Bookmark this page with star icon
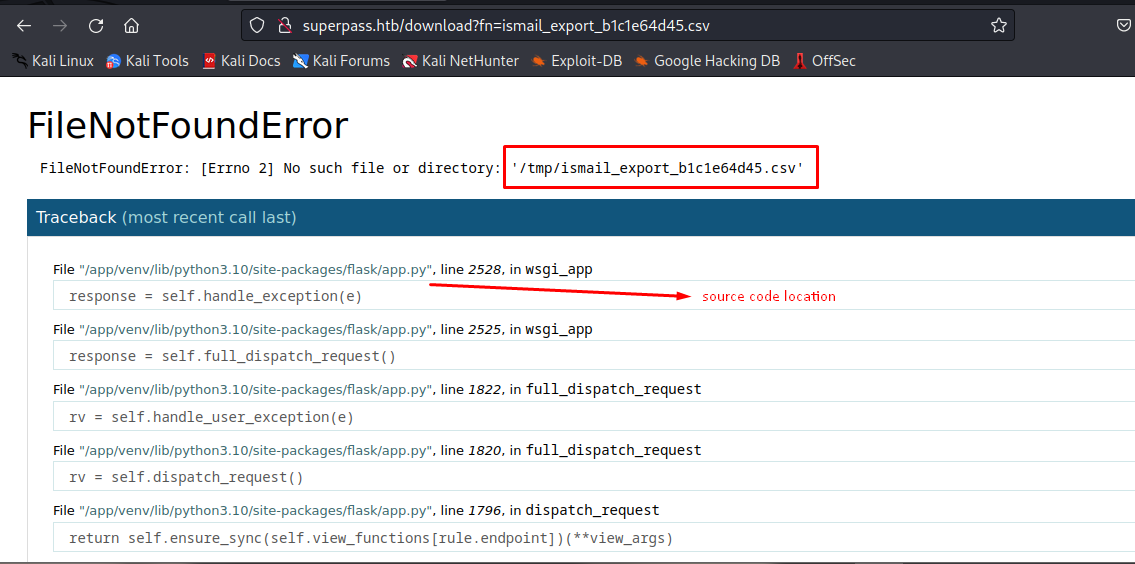This screenshot has height=564, width=1135. (x=998, y=25)
